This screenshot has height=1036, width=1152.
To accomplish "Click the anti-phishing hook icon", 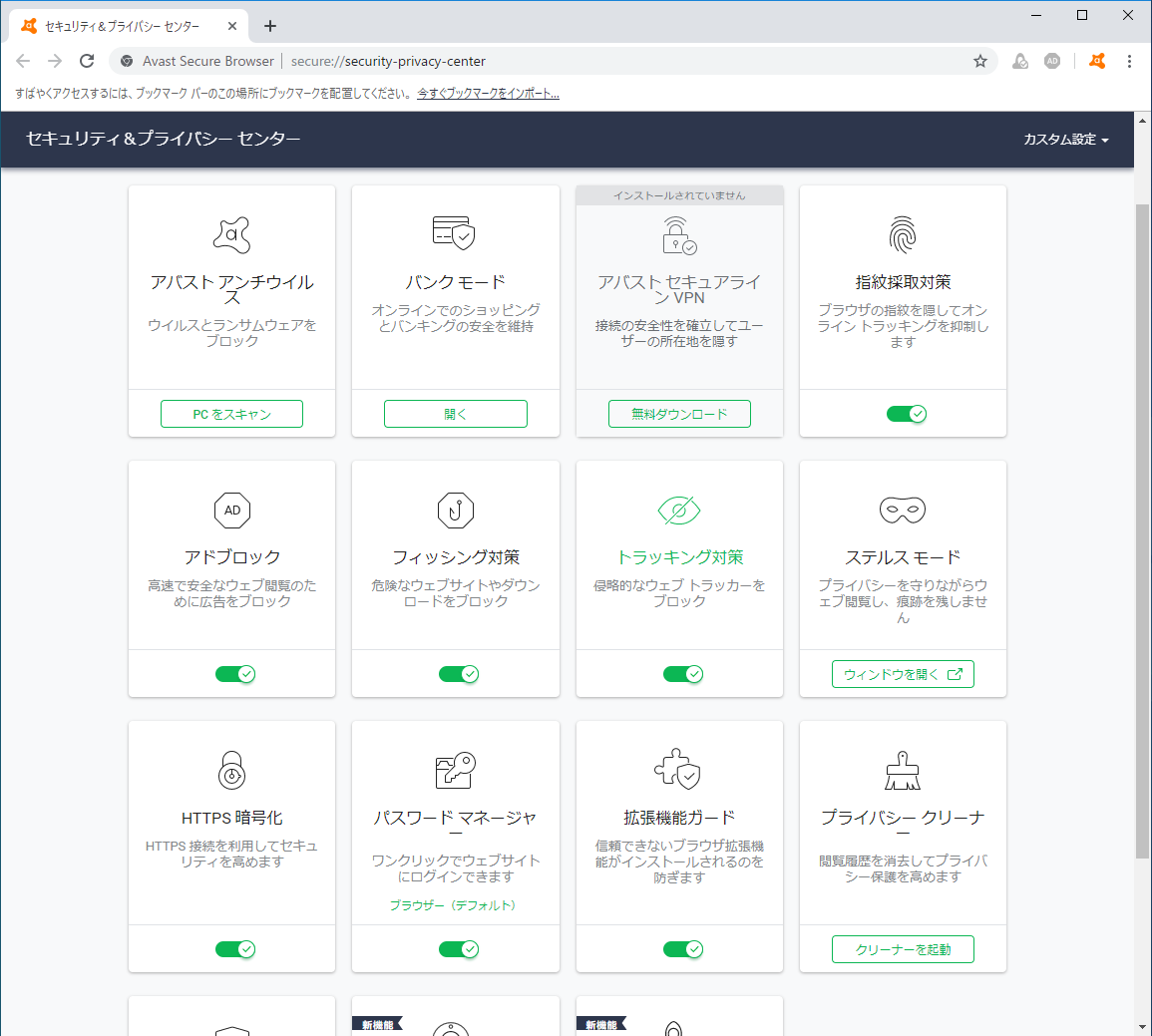I will click(x=456, y=511).
